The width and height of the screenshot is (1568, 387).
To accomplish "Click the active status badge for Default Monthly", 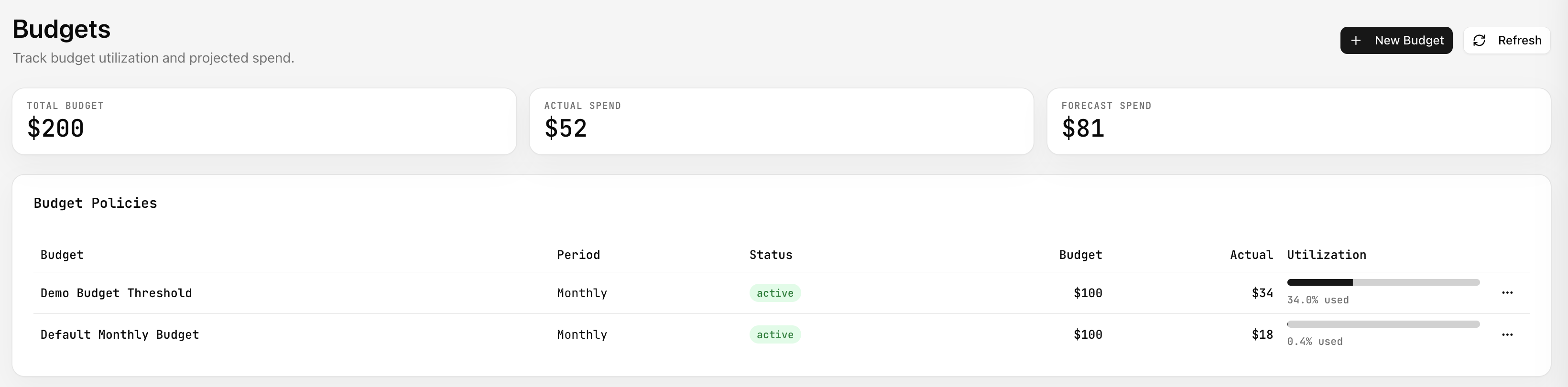I will coord(774,334).
